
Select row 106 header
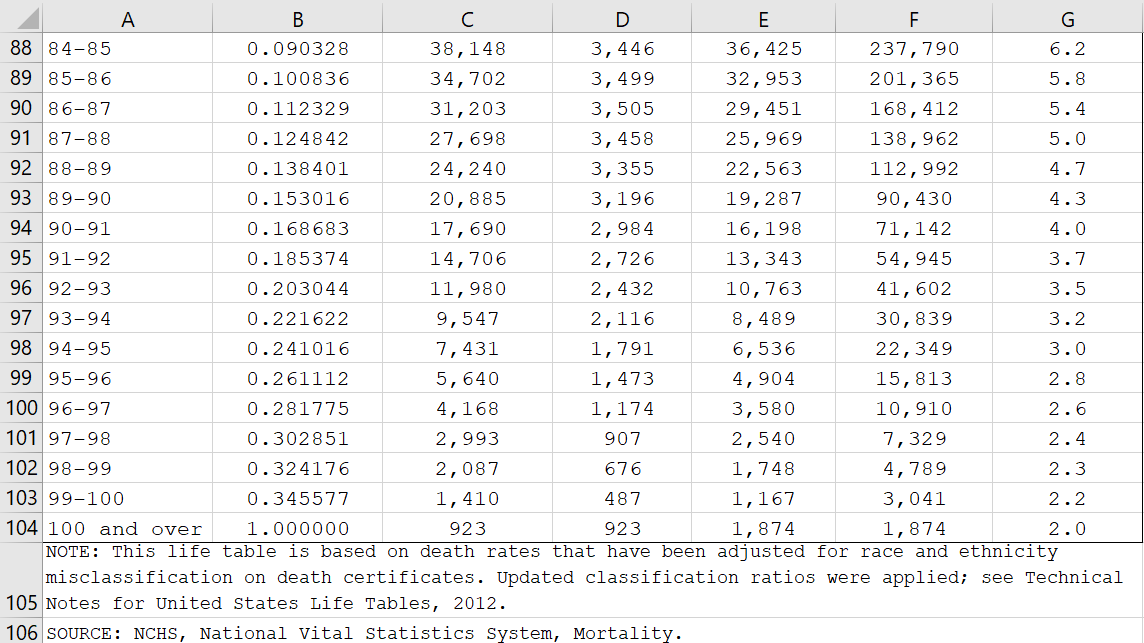(18, 632)
